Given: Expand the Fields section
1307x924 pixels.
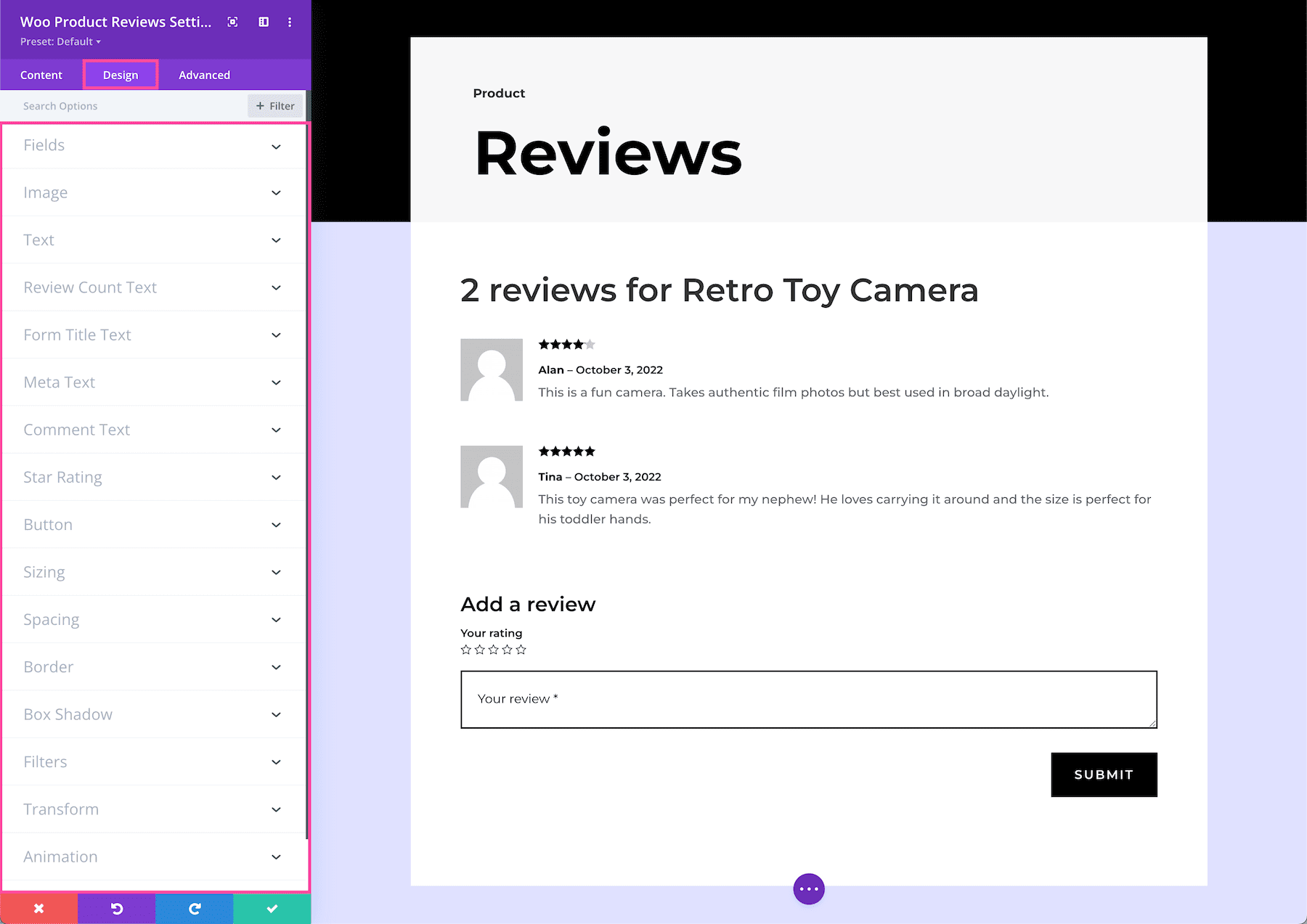Looking at the screenshot, I should [x=154, y=145].
